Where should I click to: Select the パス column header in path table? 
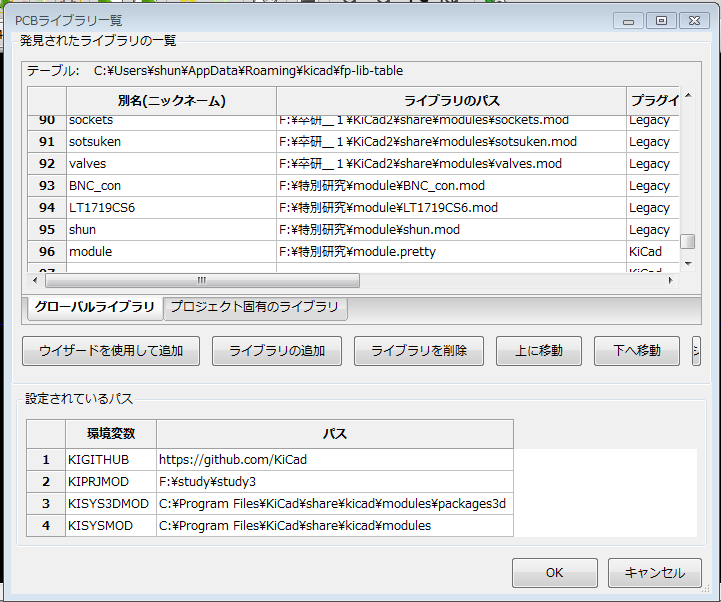click(x=335, y=434)
